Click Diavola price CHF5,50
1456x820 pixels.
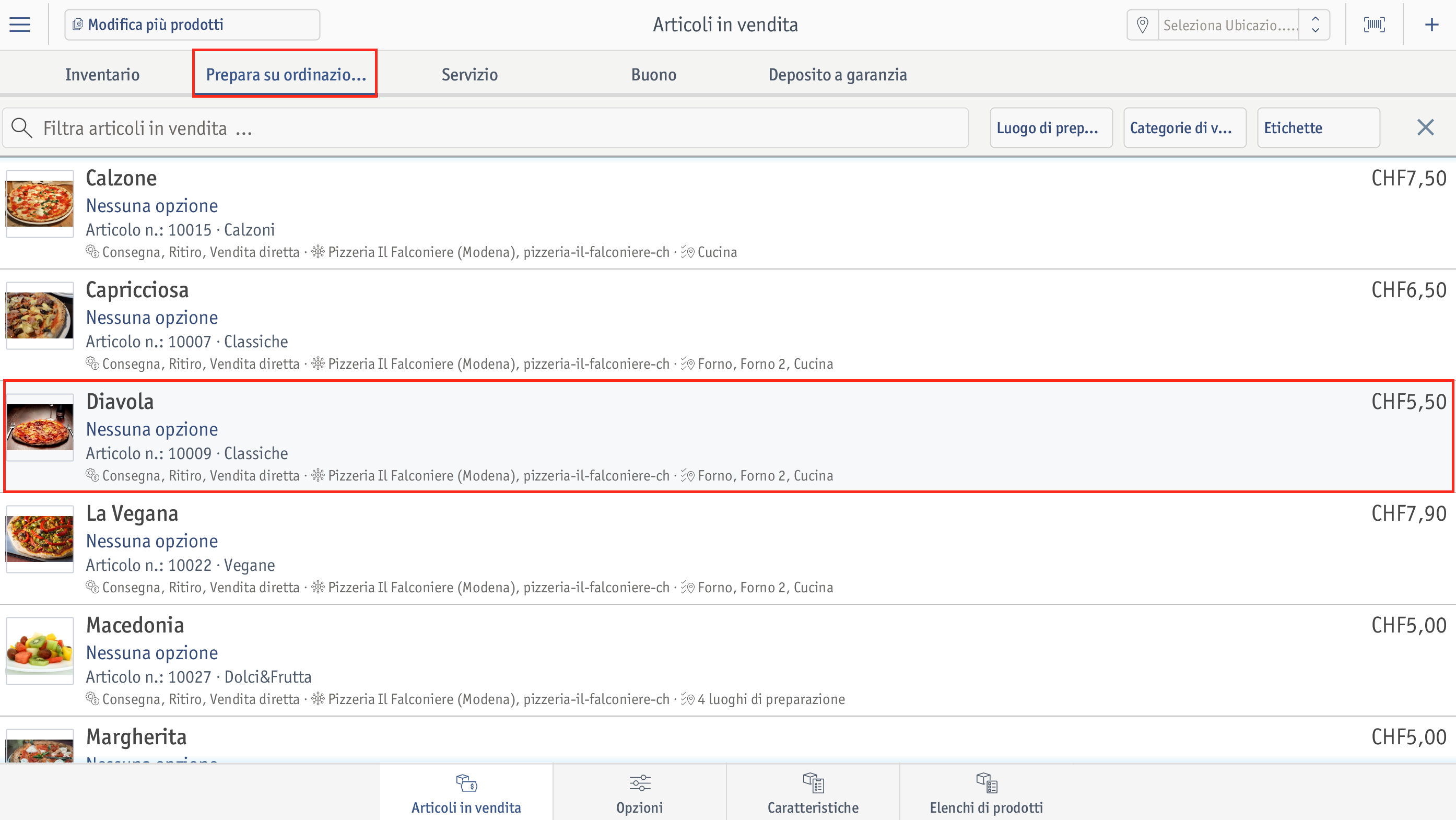pos(1408,402)
